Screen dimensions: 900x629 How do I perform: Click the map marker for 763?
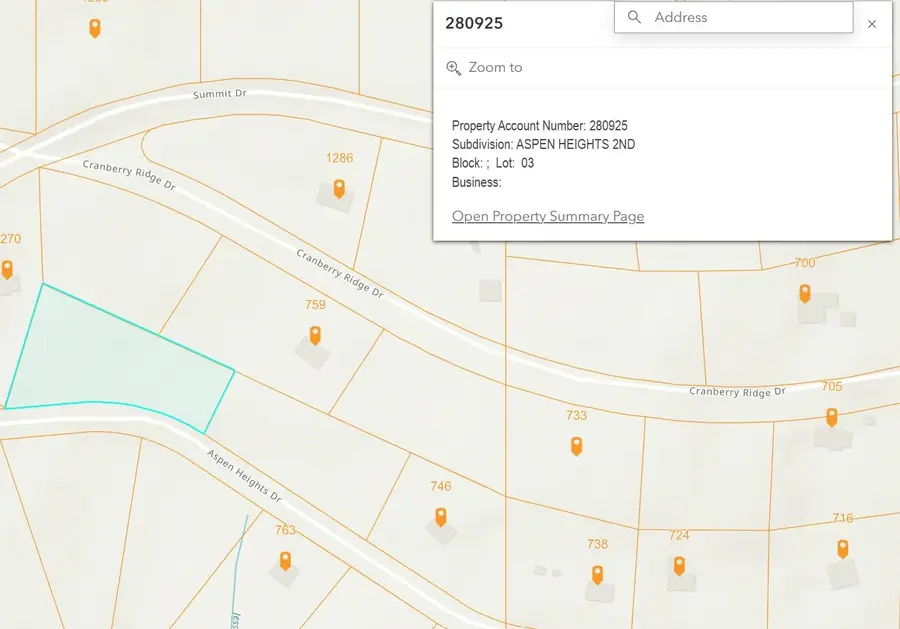[x=285, y=561]
